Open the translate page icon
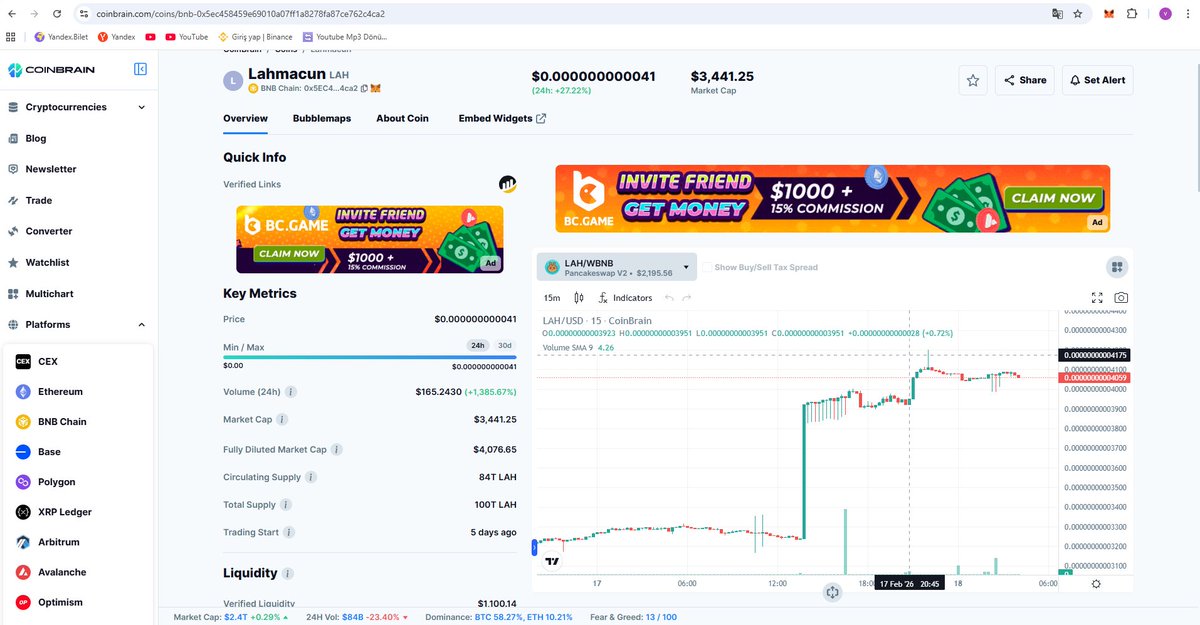Viewport: 1200px width, 625px height. (x=1057, y=14)
